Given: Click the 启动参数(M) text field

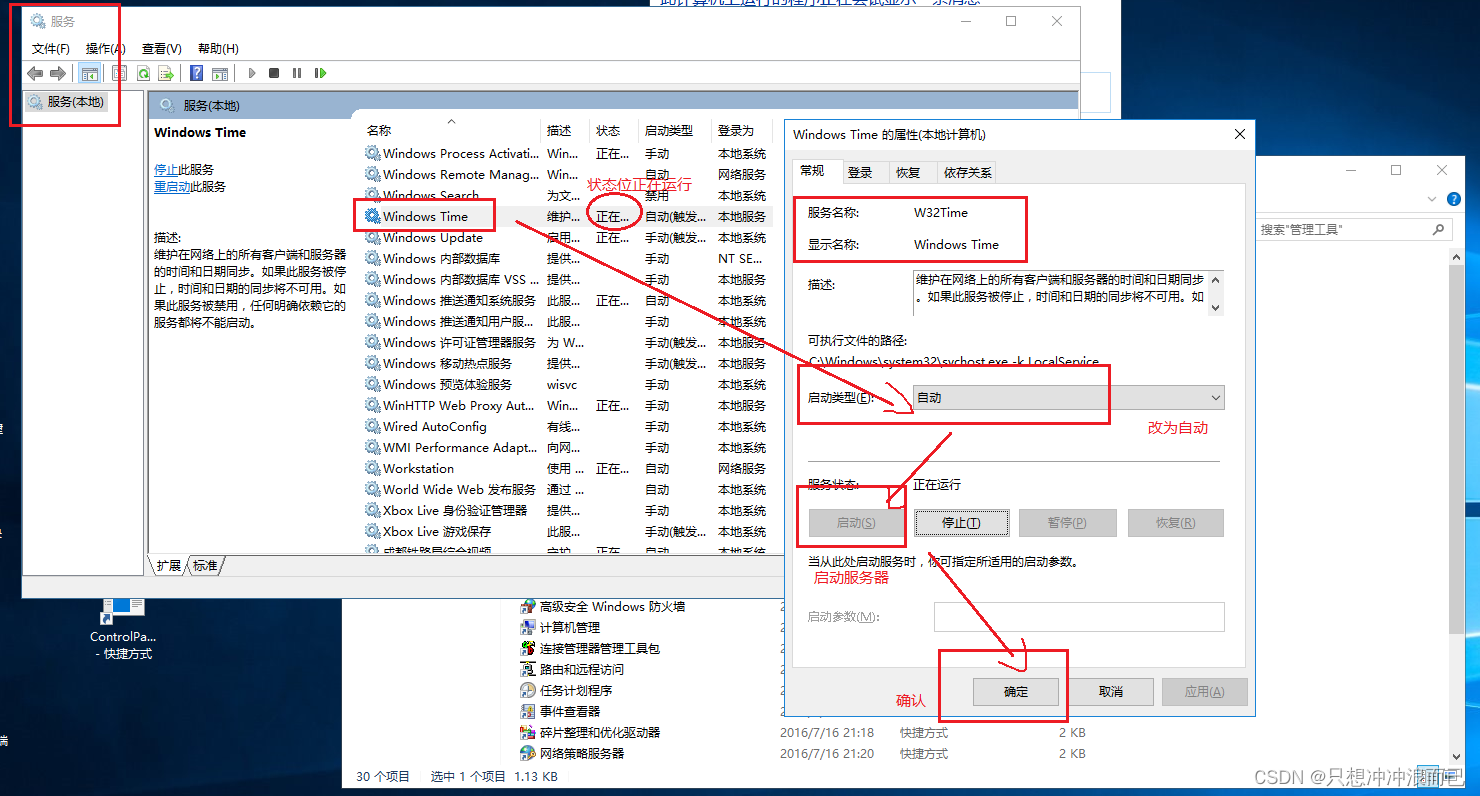Looking at the screenshot, I should (1079, 617).
